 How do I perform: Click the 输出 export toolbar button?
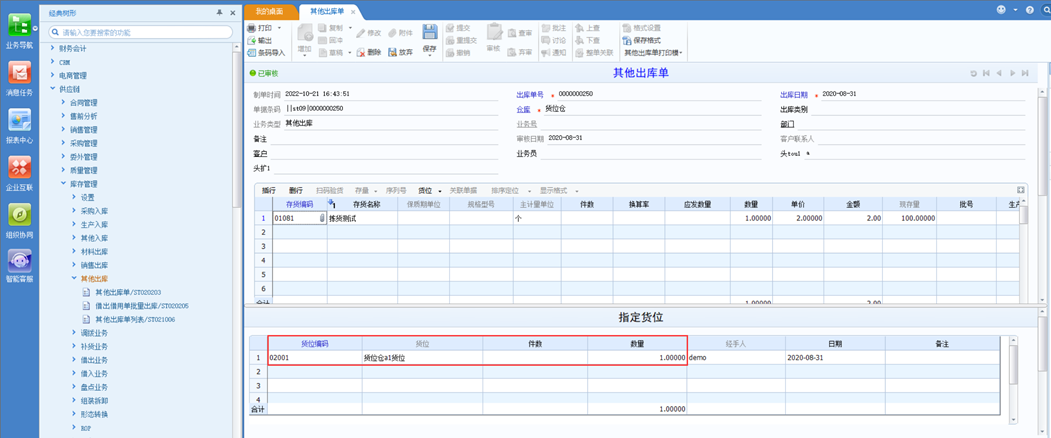[x=259, y=40]
